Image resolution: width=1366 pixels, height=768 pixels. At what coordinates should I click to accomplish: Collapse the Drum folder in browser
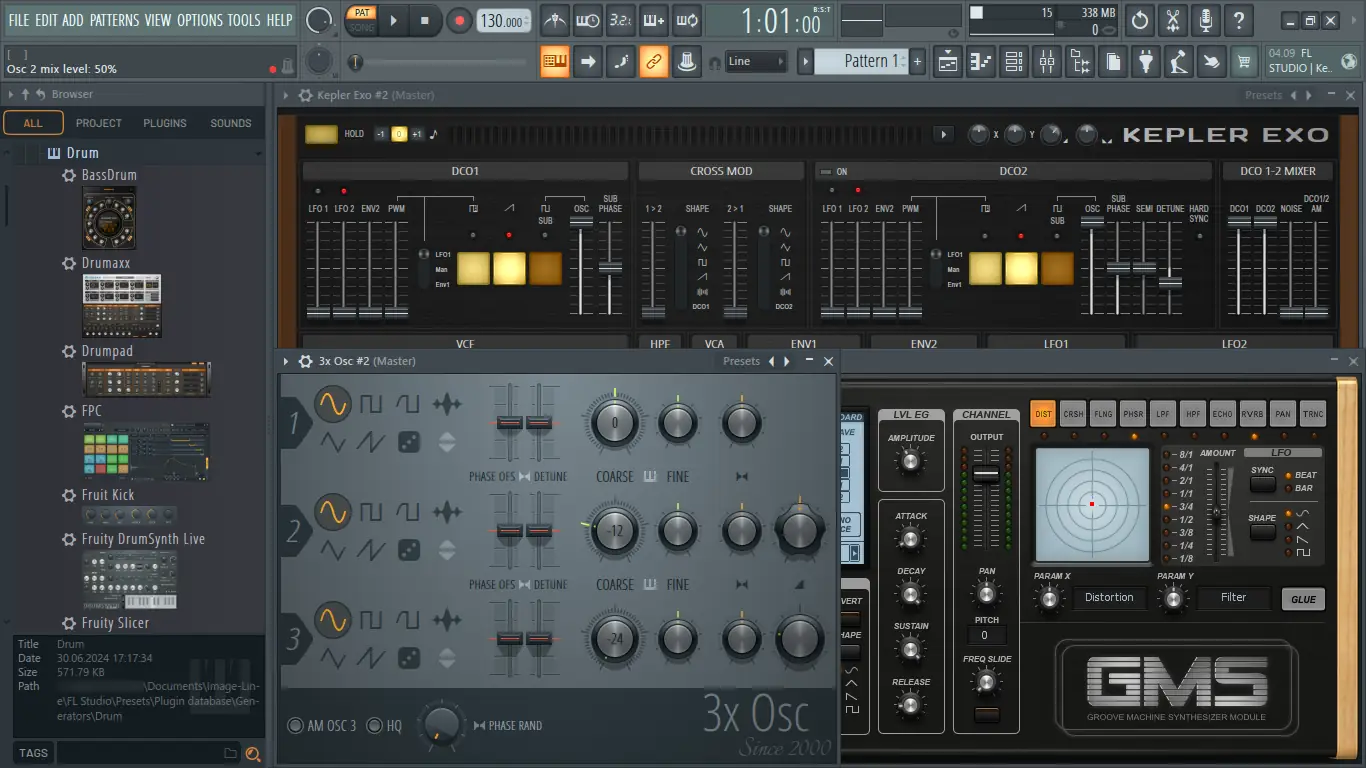pos(82,153)
